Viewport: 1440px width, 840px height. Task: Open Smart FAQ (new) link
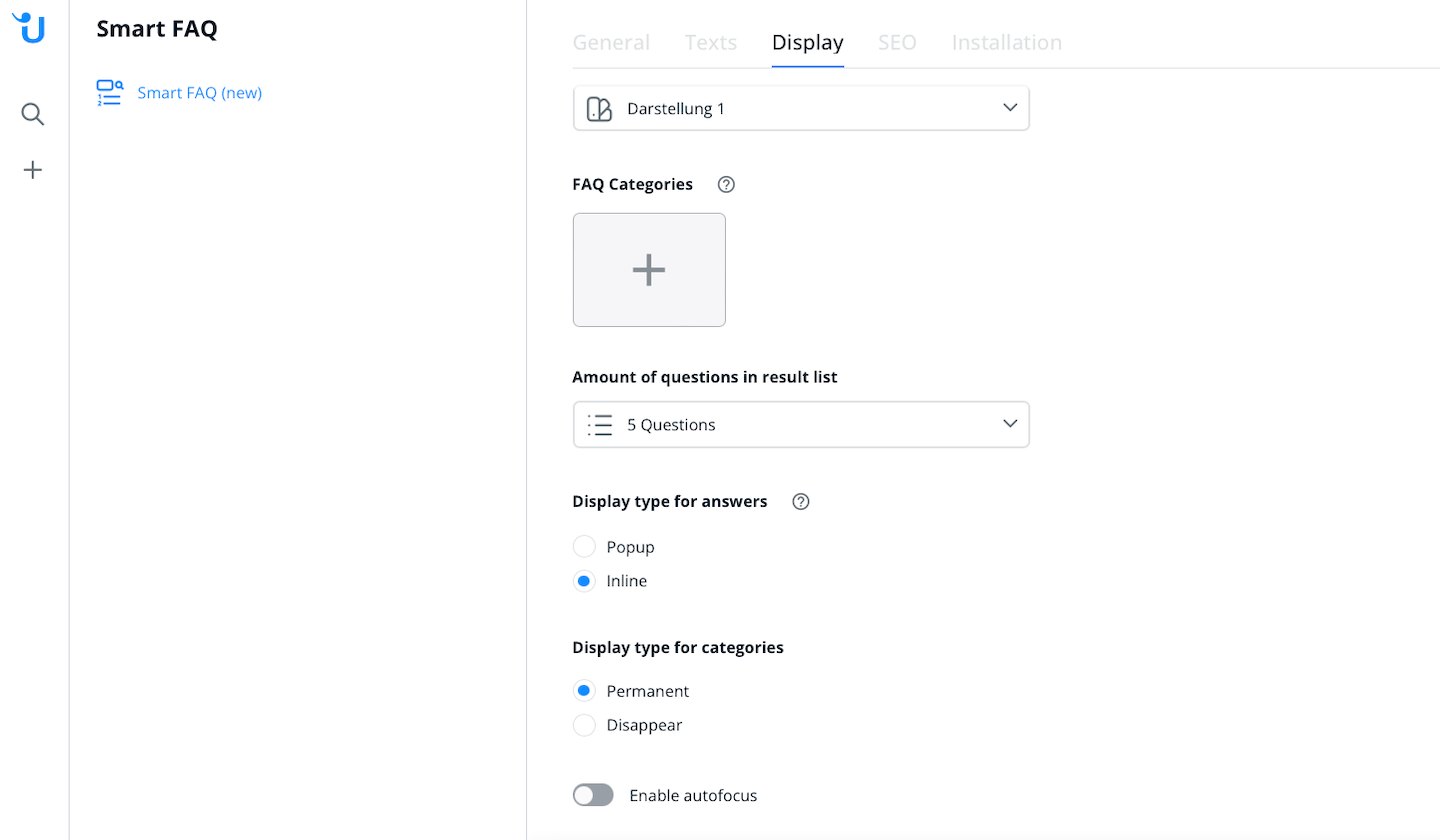[x=199, y=93]
